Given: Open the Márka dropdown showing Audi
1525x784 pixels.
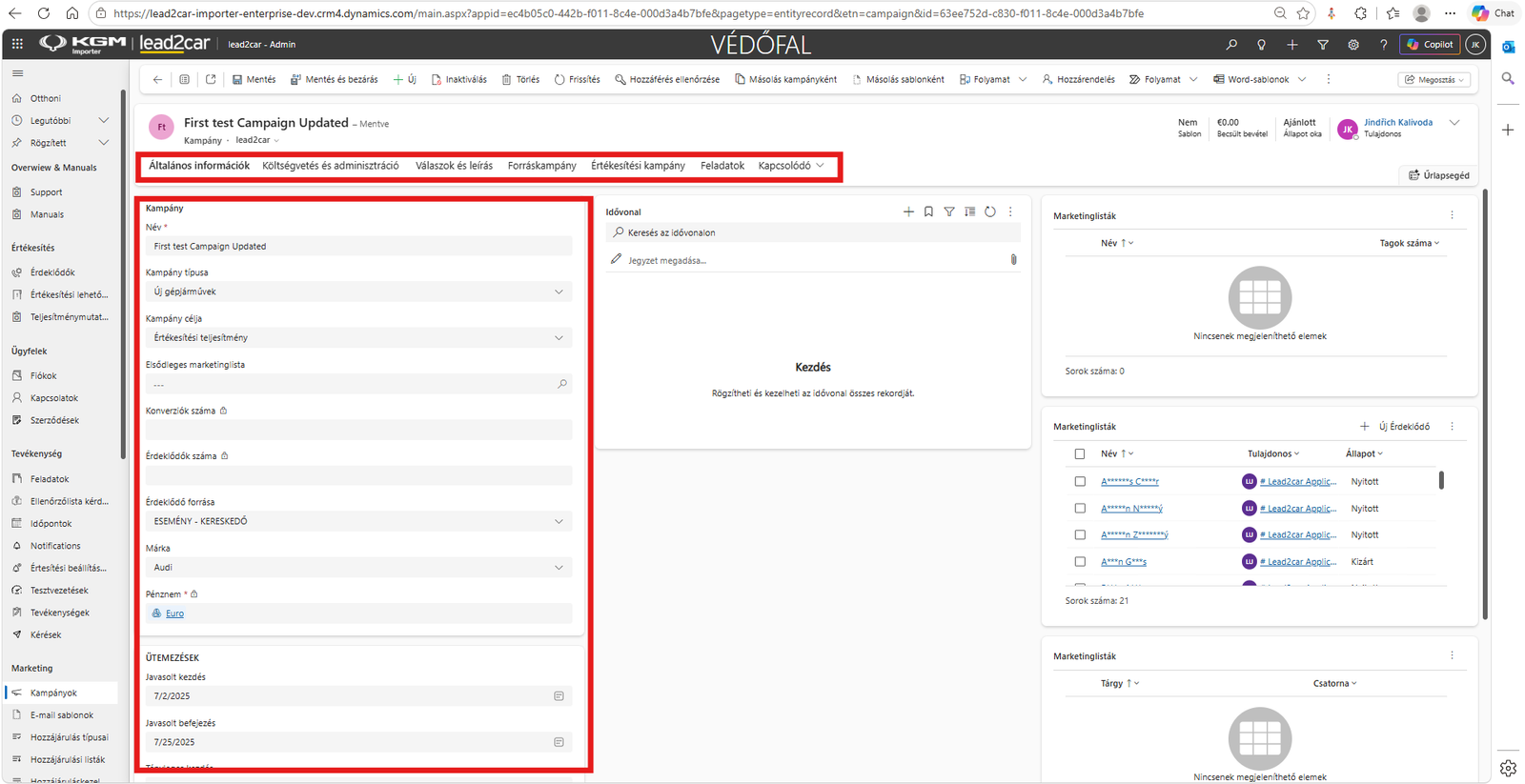Looking at the screenshot, I should 358,567.
